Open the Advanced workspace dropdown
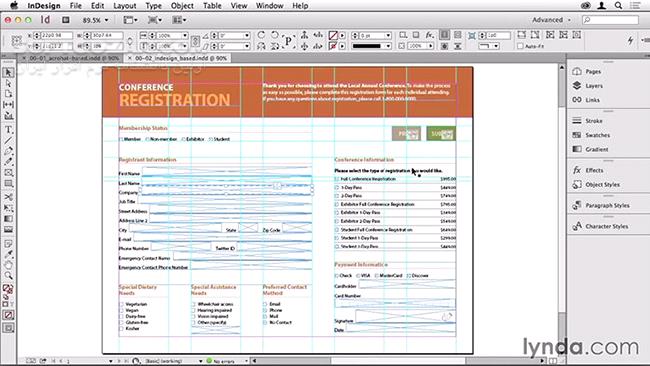650x366 pixels. click(551, 20)
